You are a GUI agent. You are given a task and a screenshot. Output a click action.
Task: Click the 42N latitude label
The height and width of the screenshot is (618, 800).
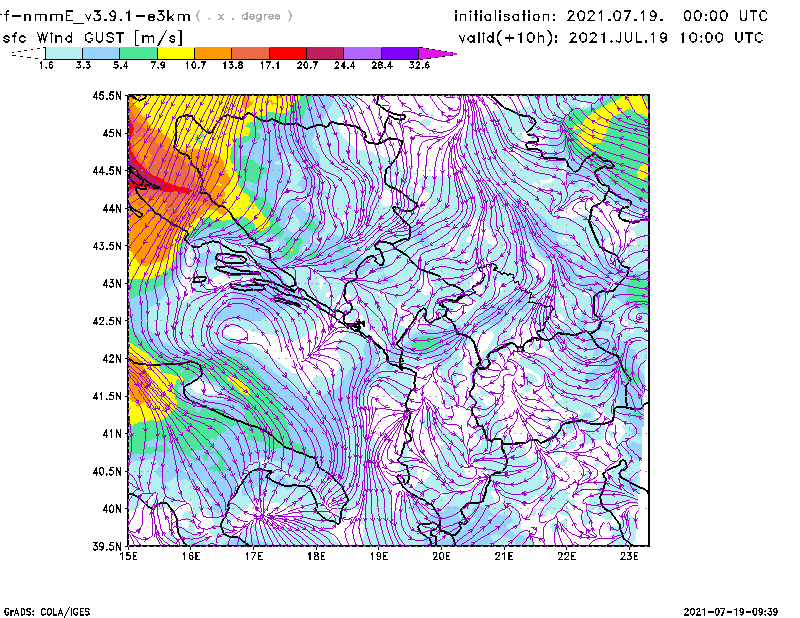[112, 359]
